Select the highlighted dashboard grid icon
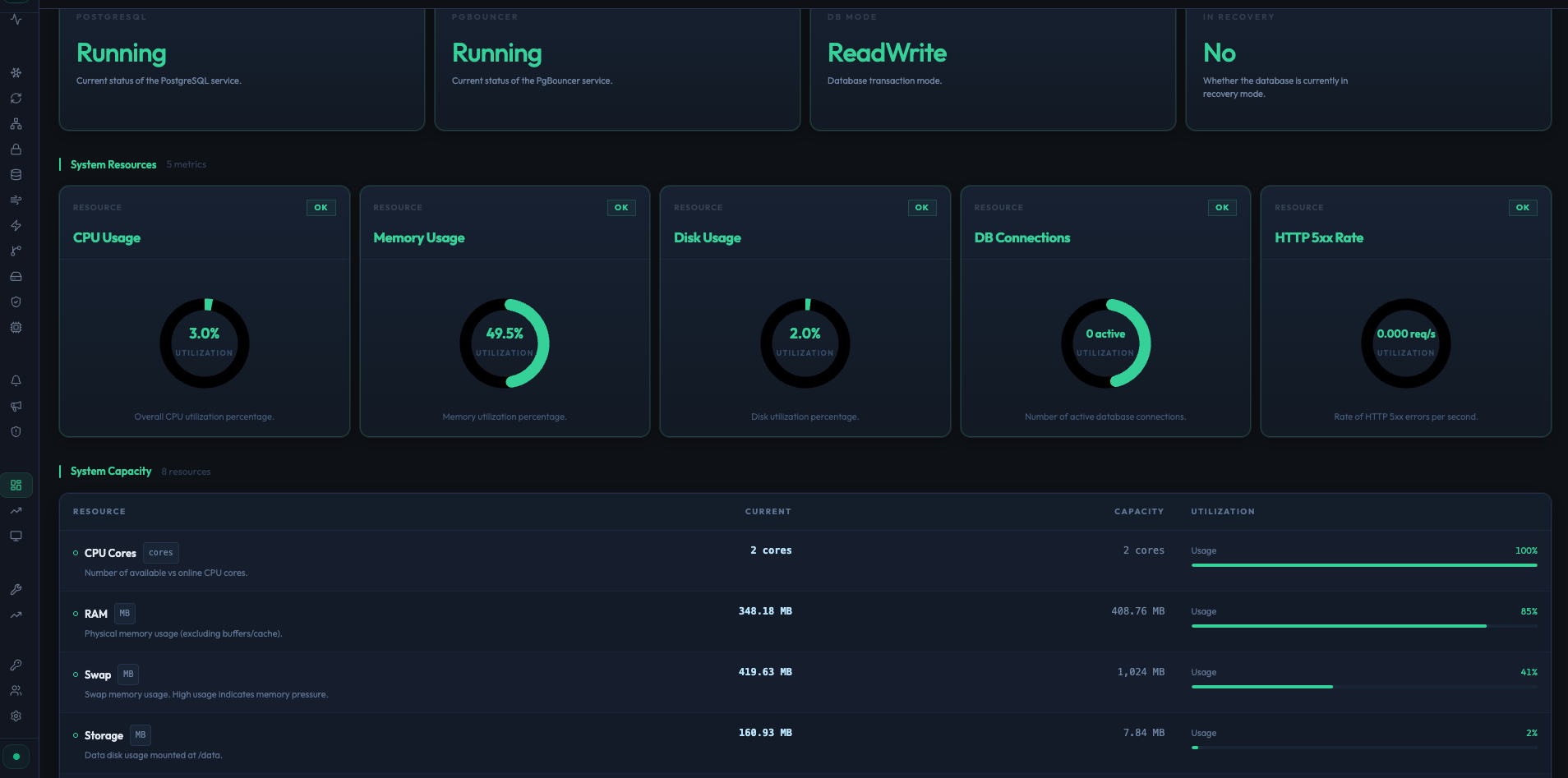 pos(16,485)
